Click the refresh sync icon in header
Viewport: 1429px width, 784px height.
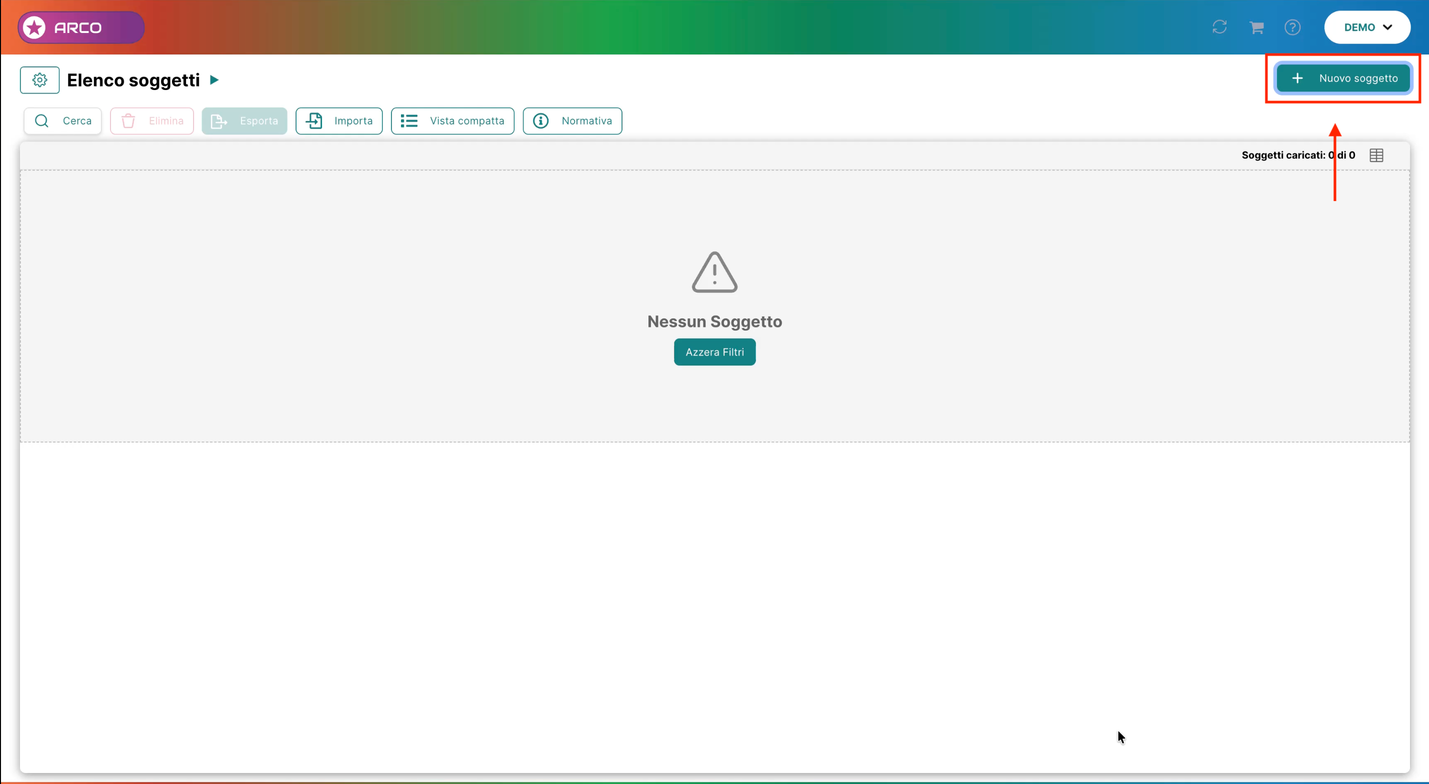click(1219, 27)
